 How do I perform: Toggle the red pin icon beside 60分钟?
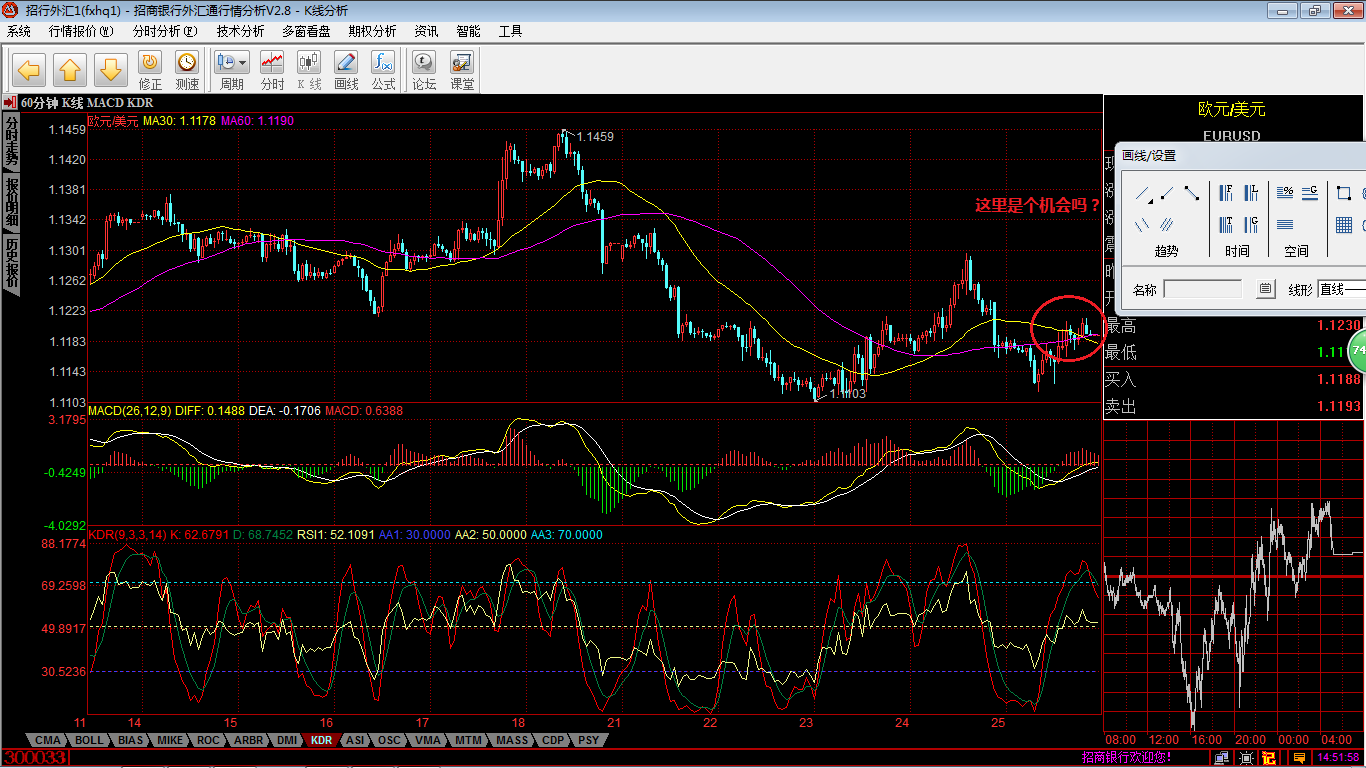(9, 103)
